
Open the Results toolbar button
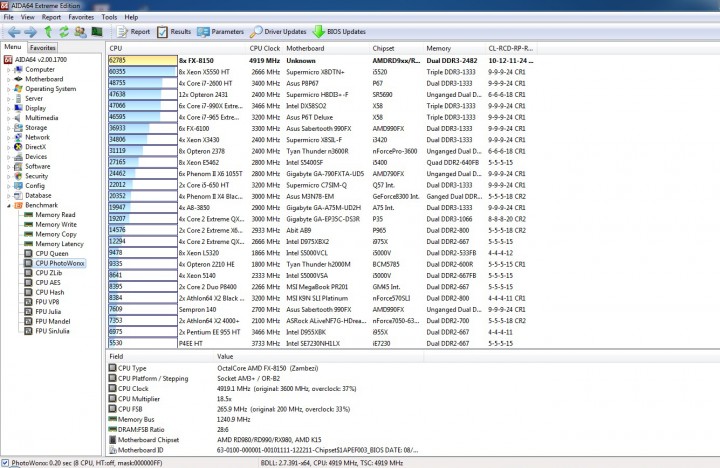pyautogui.click(x=174, y=32)
